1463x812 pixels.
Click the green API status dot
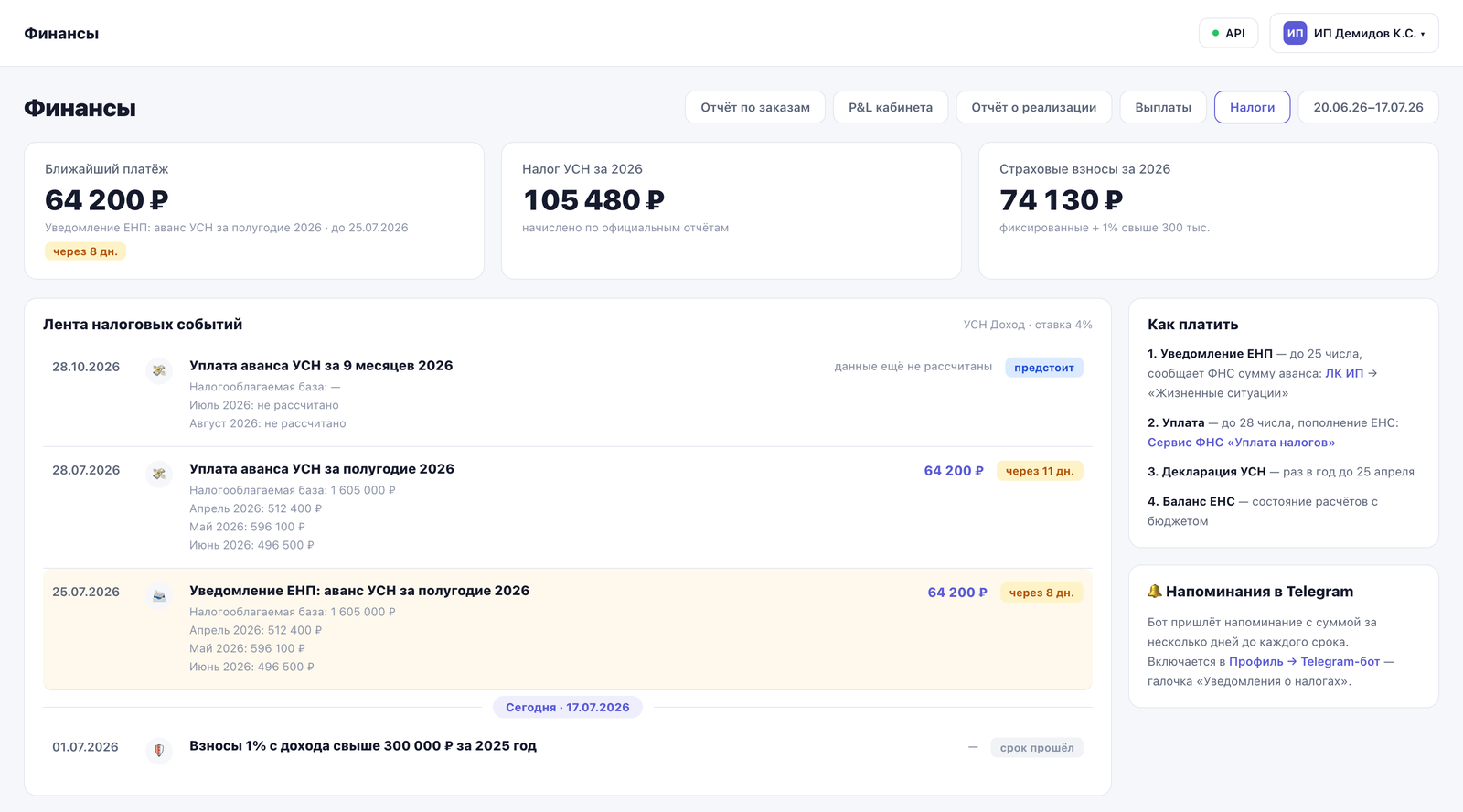tap(1215, 33)
